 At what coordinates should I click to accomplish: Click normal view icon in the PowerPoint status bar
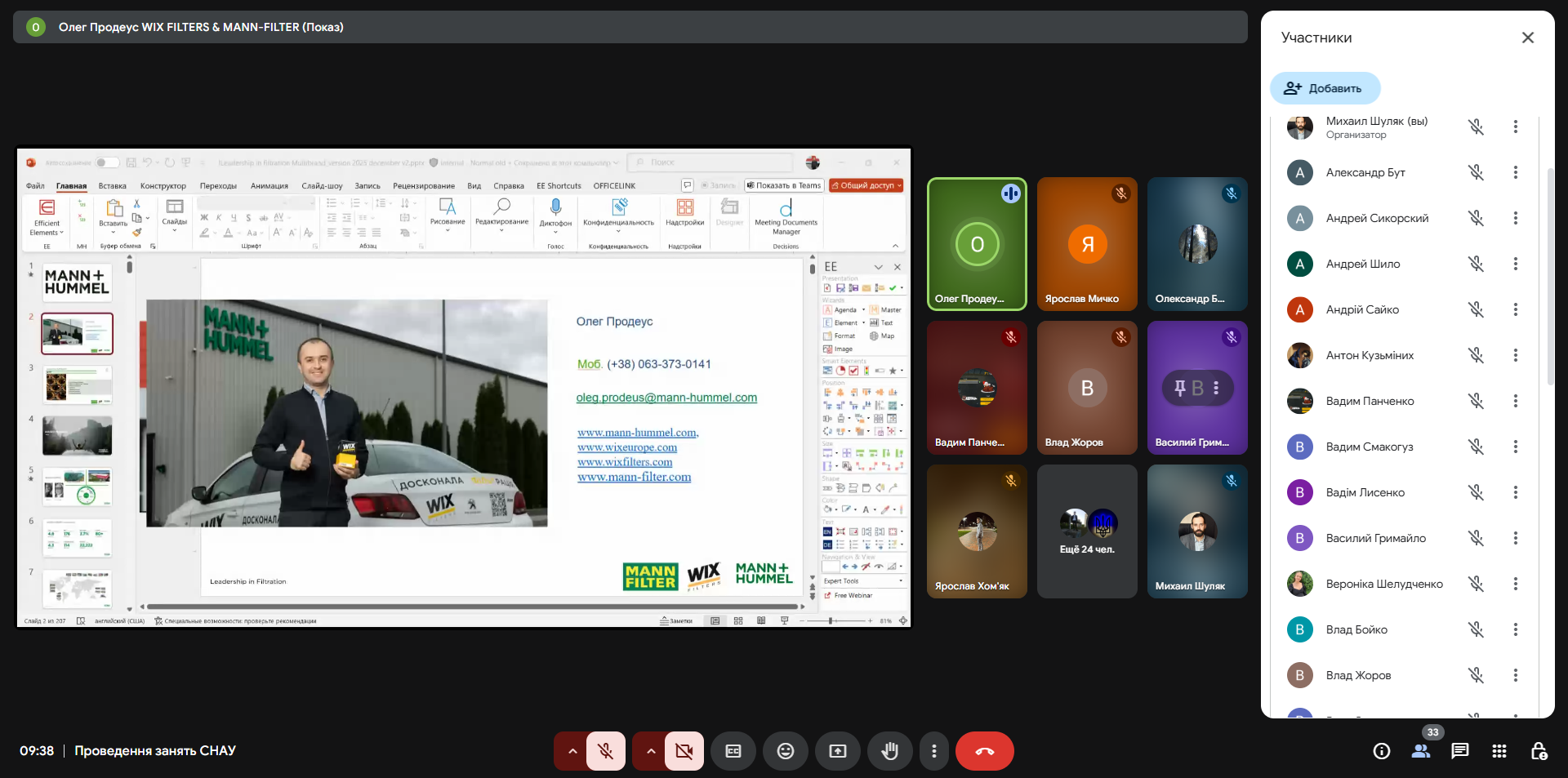tap(715, 621)
